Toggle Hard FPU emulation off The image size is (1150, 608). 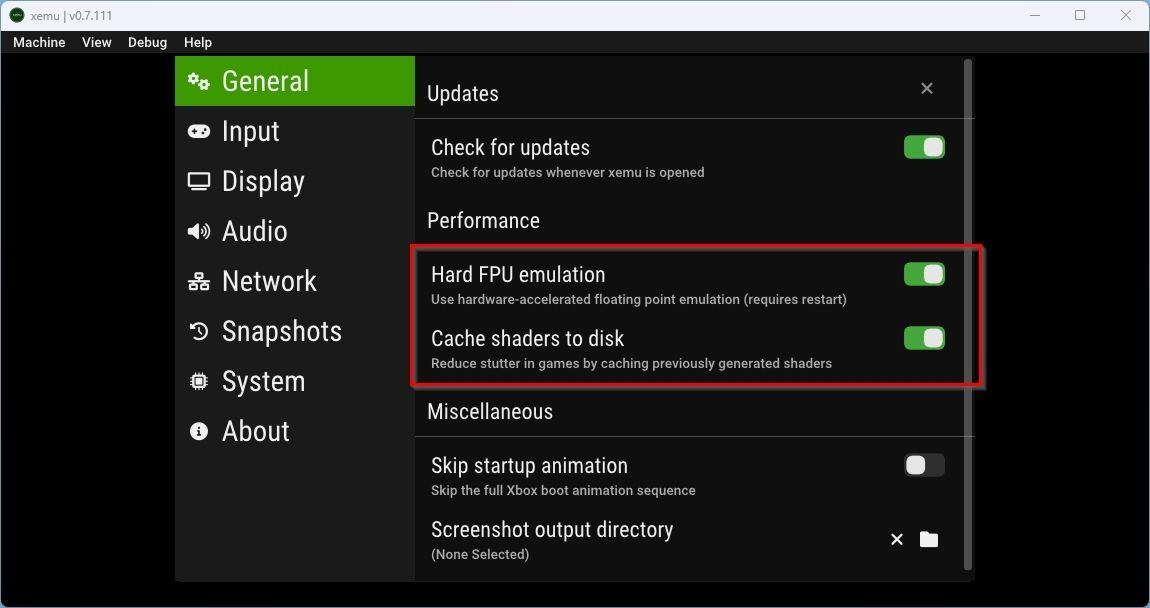coord(923,274)
